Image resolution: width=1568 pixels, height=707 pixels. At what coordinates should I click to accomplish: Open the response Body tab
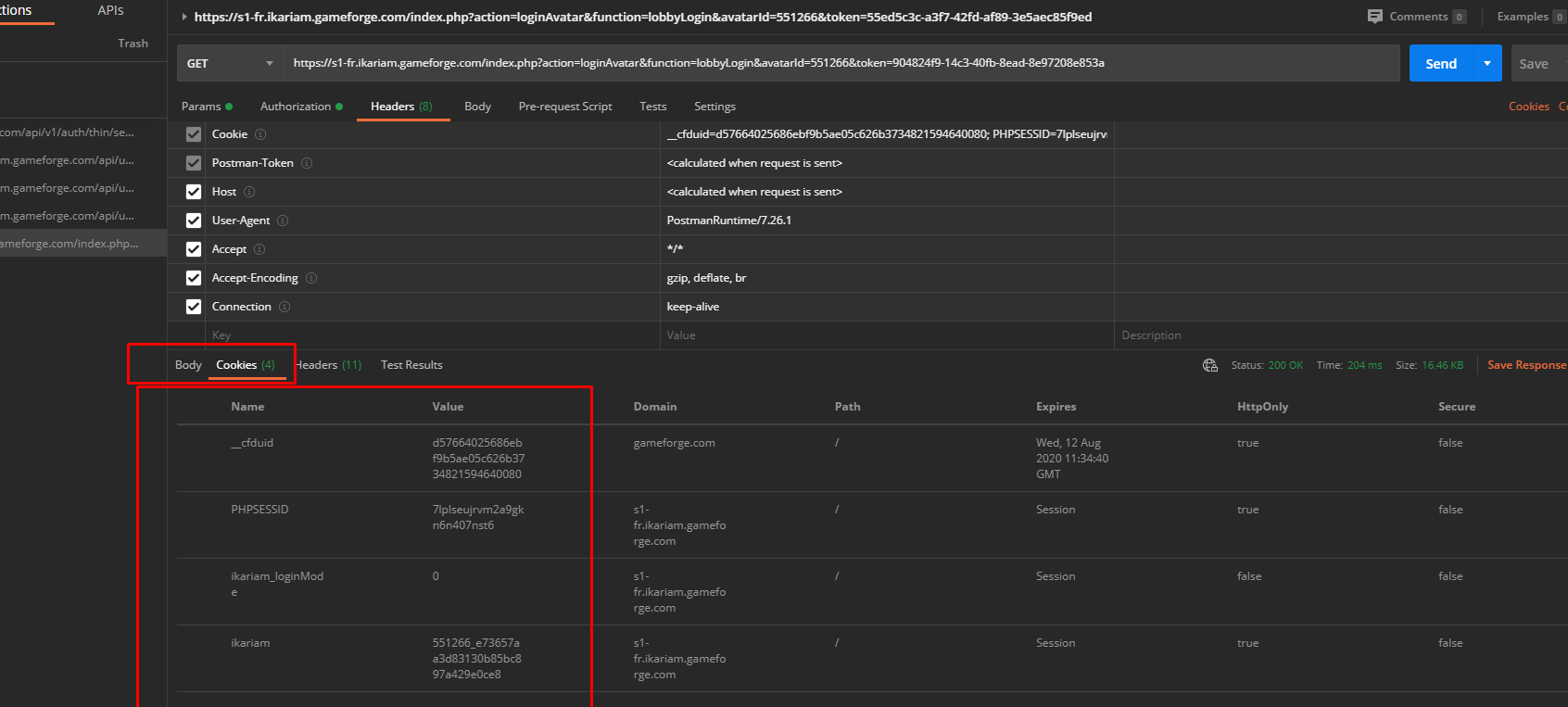coord(188,365)
